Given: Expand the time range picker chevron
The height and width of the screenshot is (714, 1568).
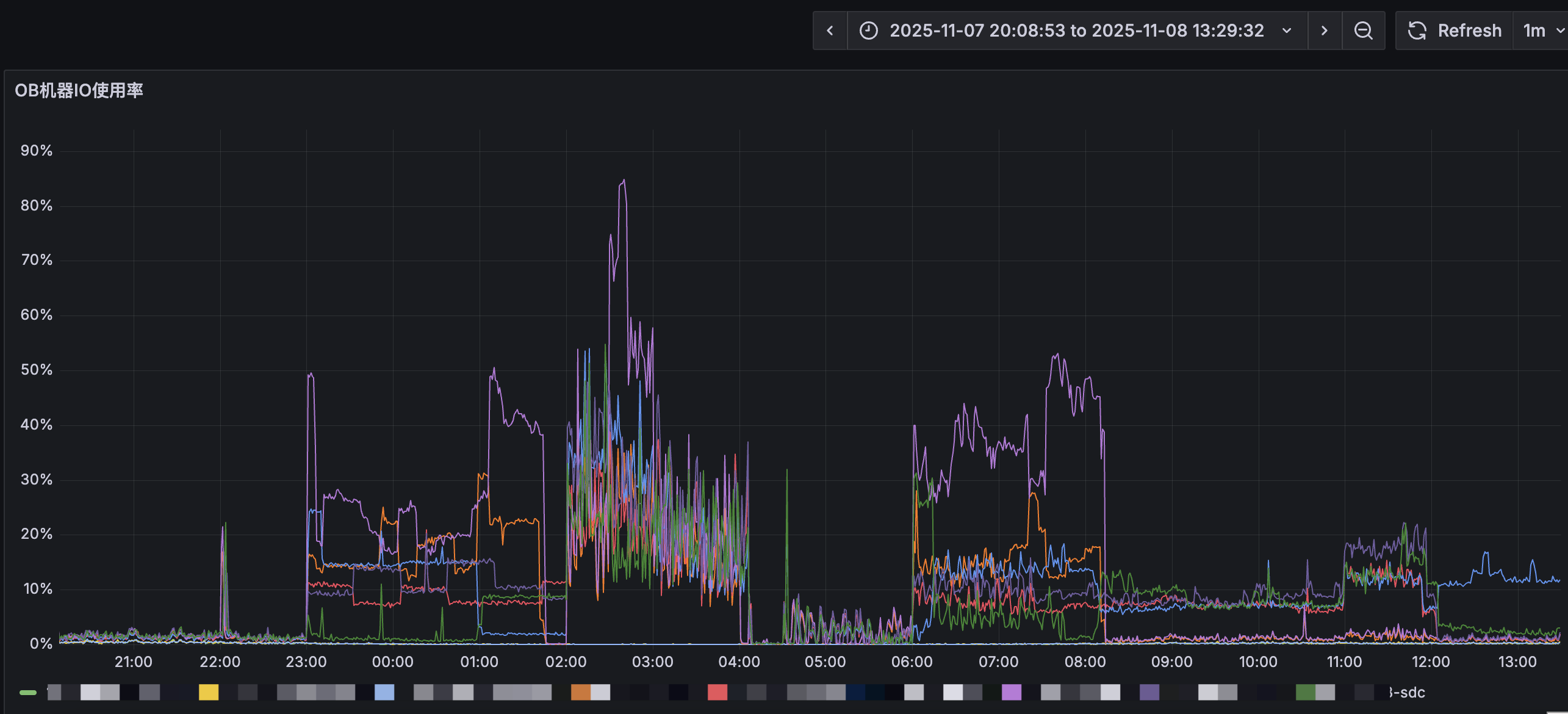Looking at the screenshot, I should (1287, 31).
